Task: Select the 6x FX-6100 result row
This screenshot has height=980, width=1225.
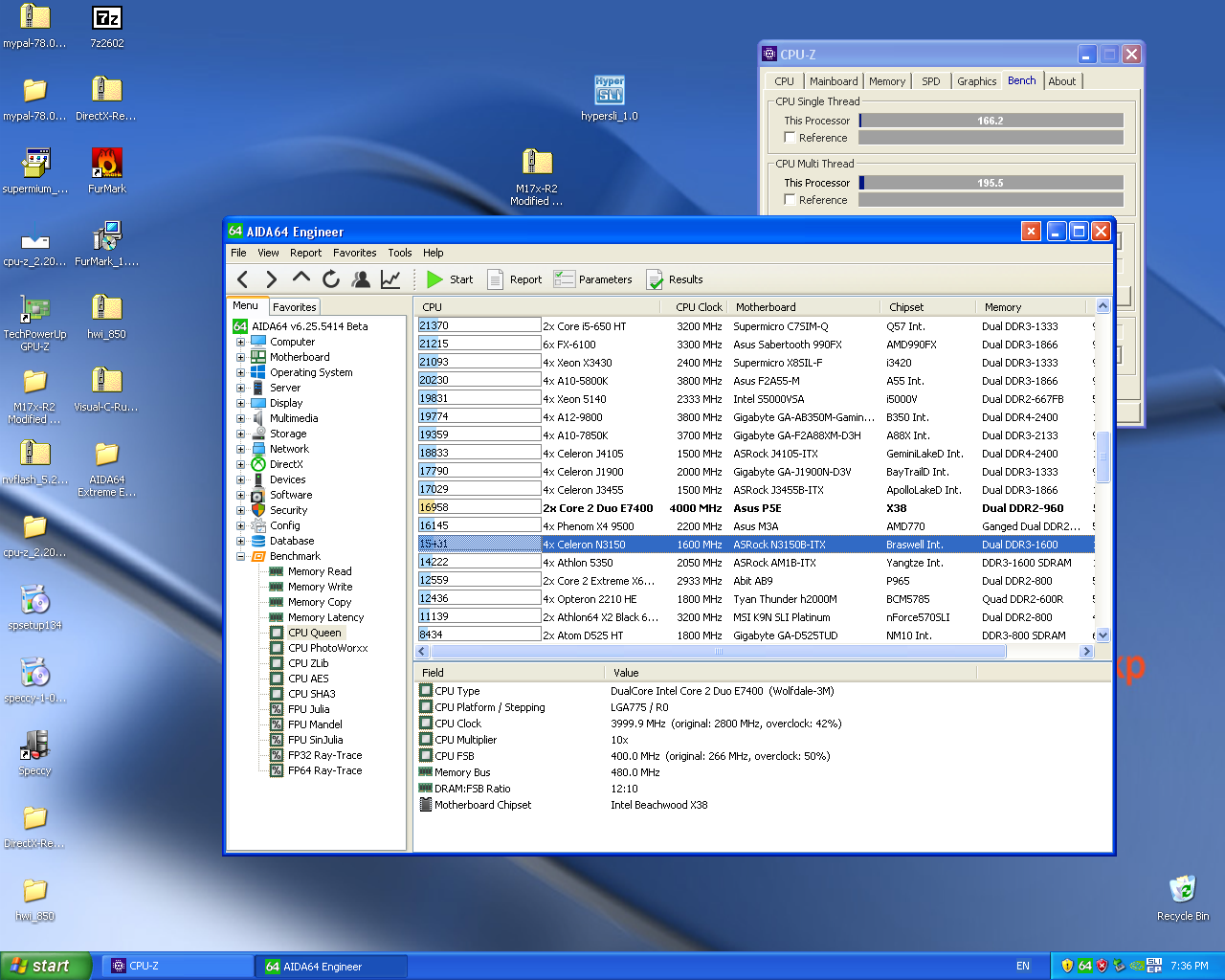Action: [x=756, y=345]
